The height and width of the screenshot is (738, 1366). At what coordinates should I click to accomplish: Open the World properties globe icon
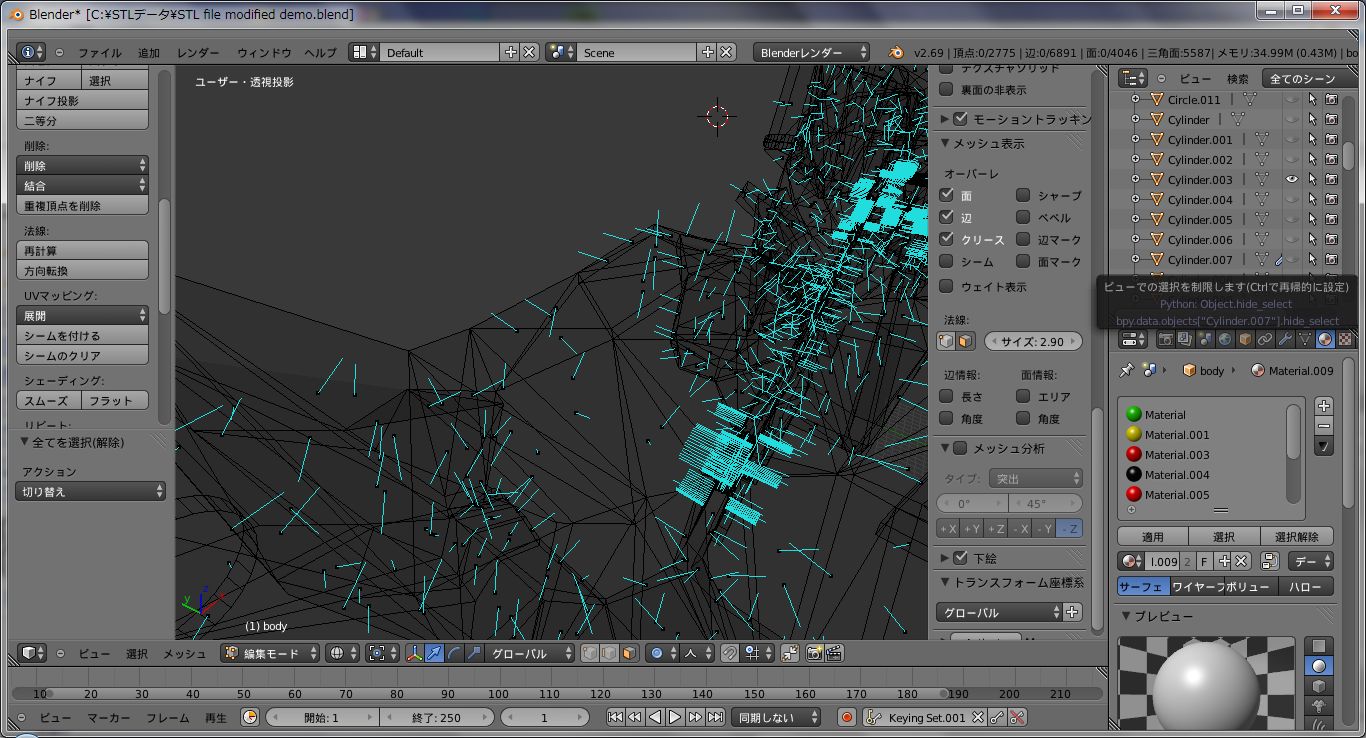coord(1224,338)
